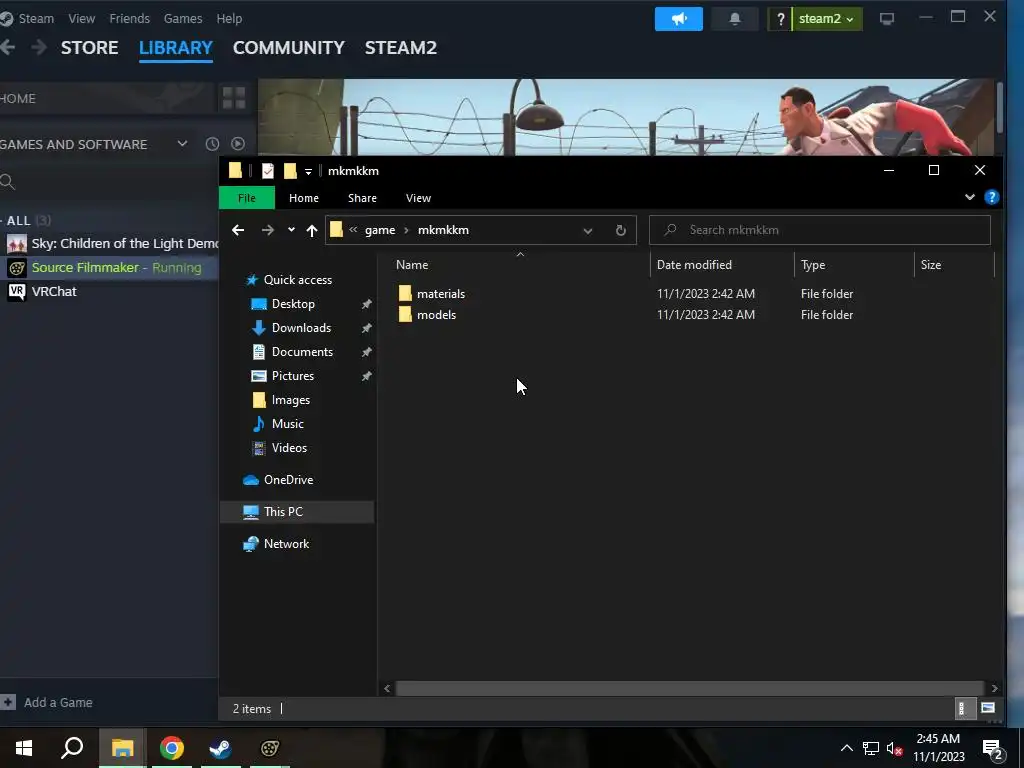Image resolution: width=1024 pixels, height=768 pixels.
Task: Open Steam Big Picture mode monitor icon
Action: pos(887,19)
